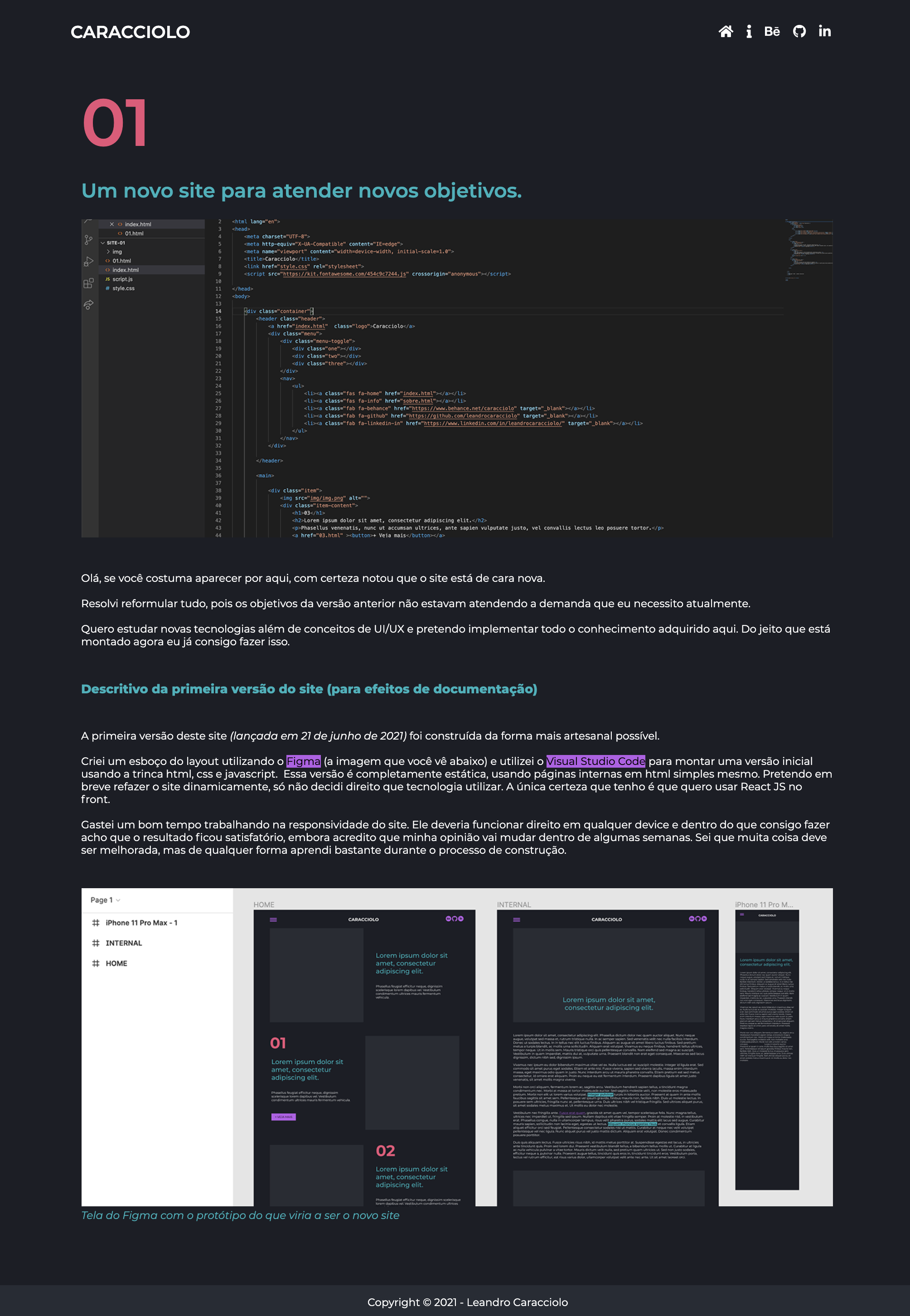Open the highlighted Visual Studio Code link
910x1316 pixels.
pos(595,760)
